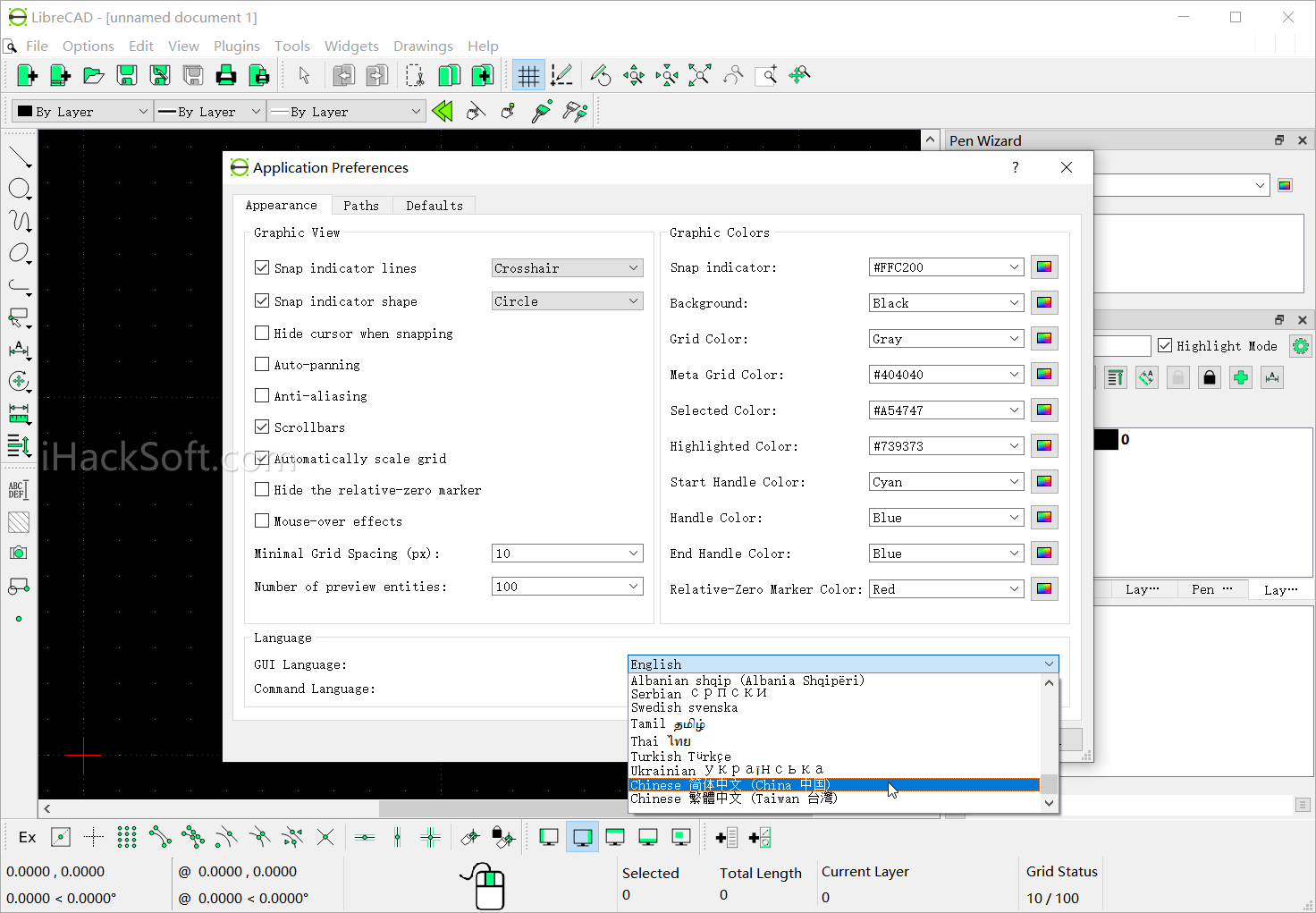Image resolution: width=1316 pixels, height=913 pixels.
Task: Open Minimal Grid Spacing dropdown
Action: (568, 553)
